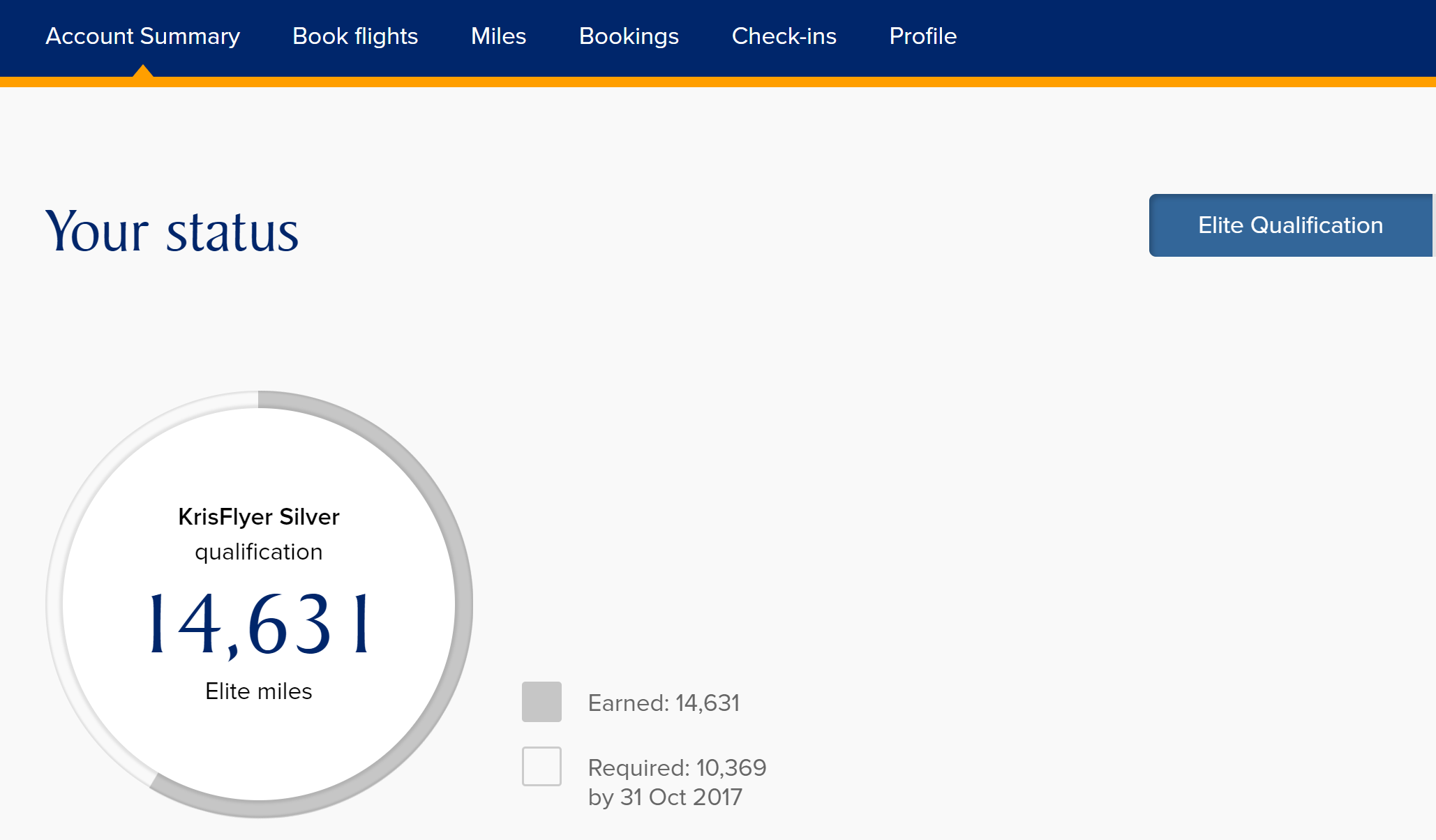Open the Check-ins section
This screenshot has width=1436, height=840.
784,36
